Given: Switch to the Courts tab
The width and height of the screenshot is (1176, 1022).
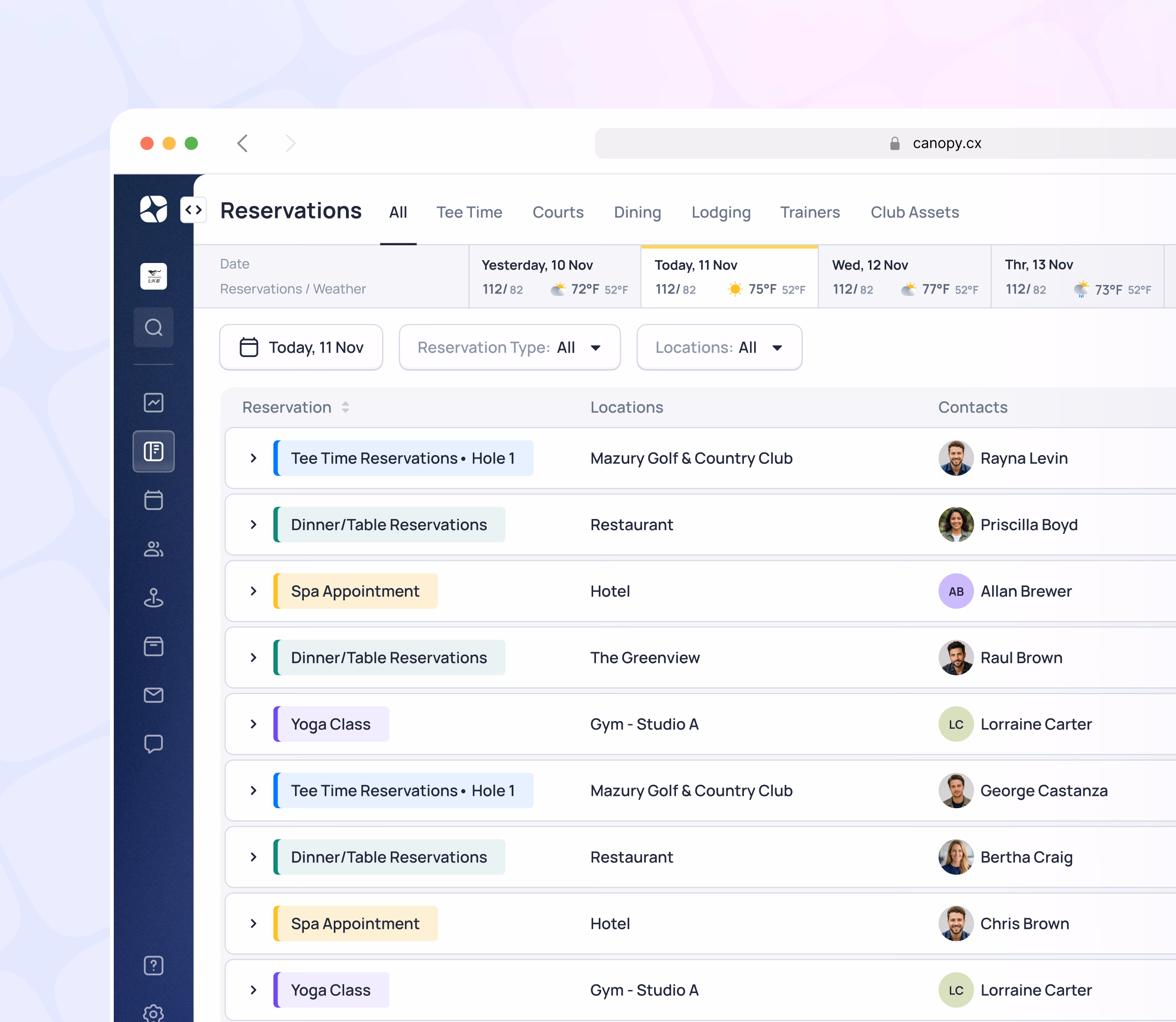Looking at the screenshot, I should coord(558,212).
